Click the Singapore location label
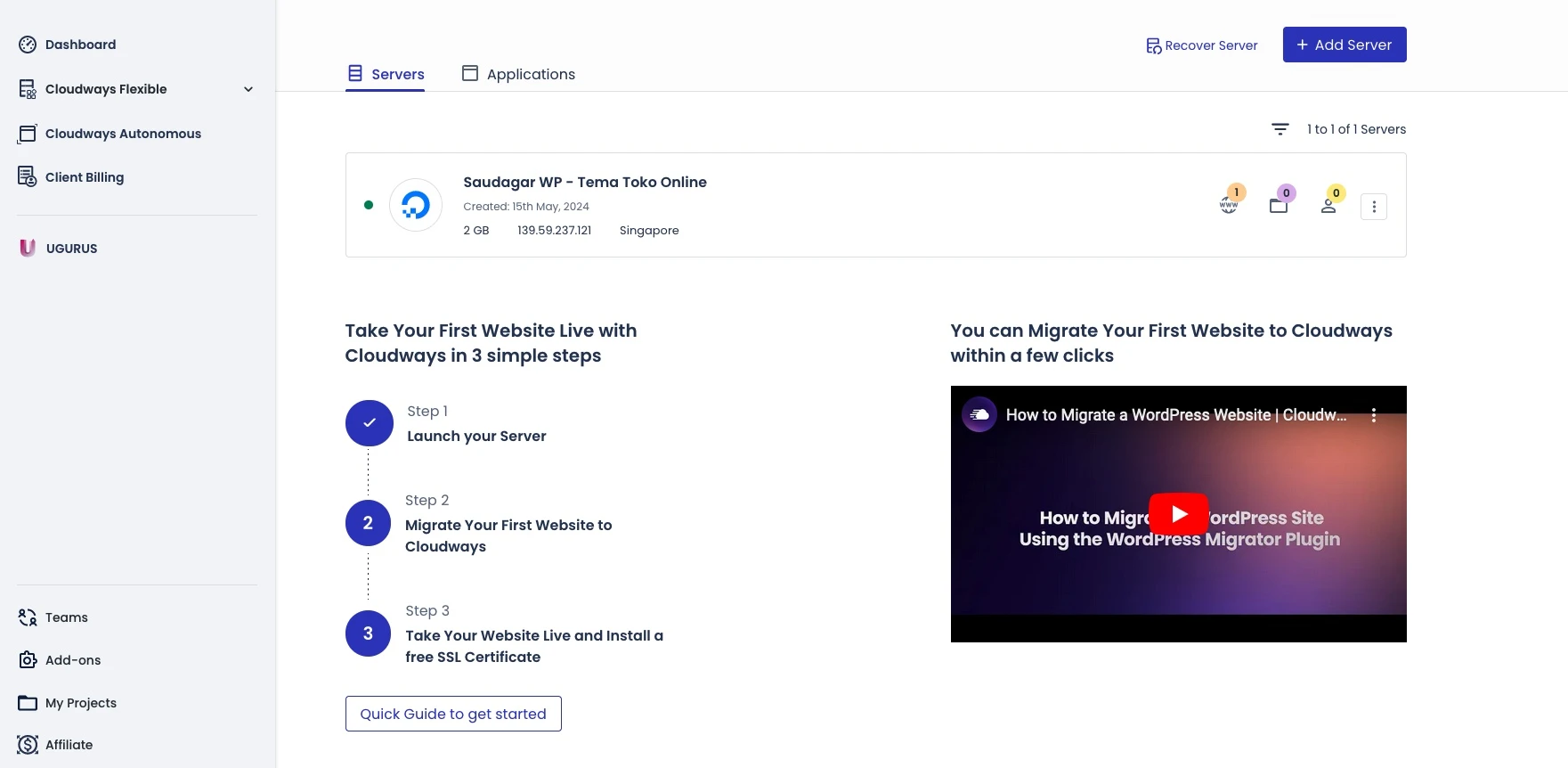Screen dimensions: 1568x768 tap(649, 230)
